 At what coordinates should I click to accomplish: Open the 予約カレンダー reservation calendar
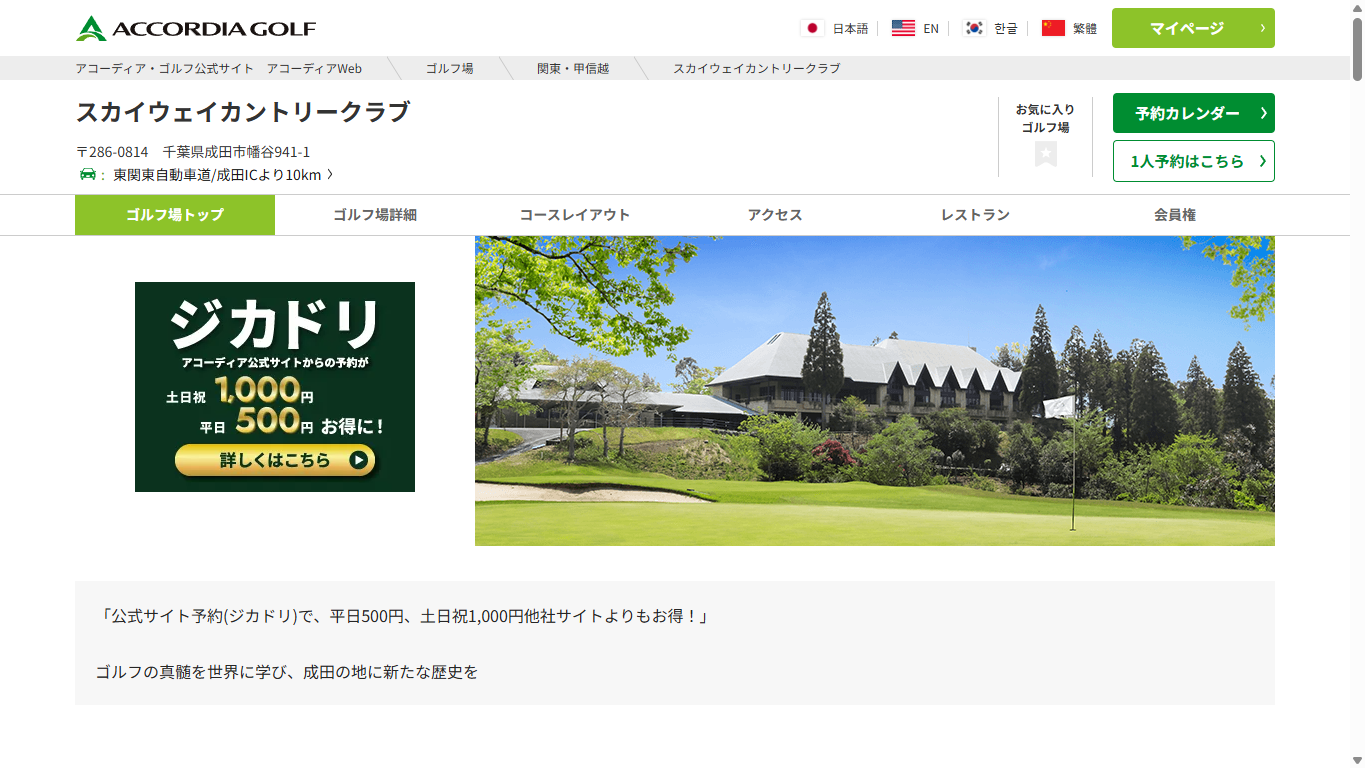click(1193, 113)
